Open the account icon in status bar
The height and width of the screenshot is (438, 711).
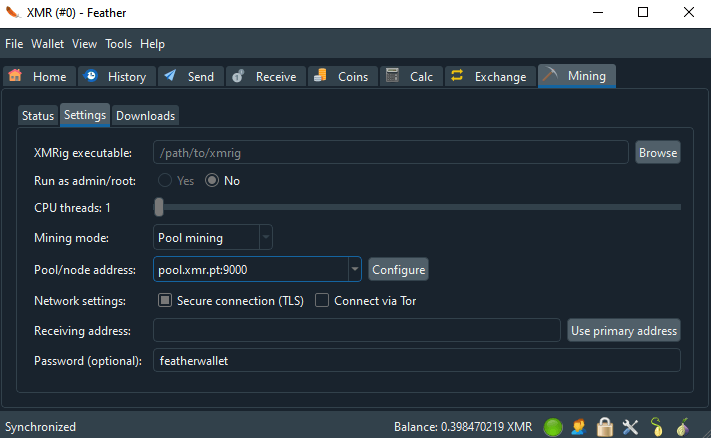pos(579,427)
